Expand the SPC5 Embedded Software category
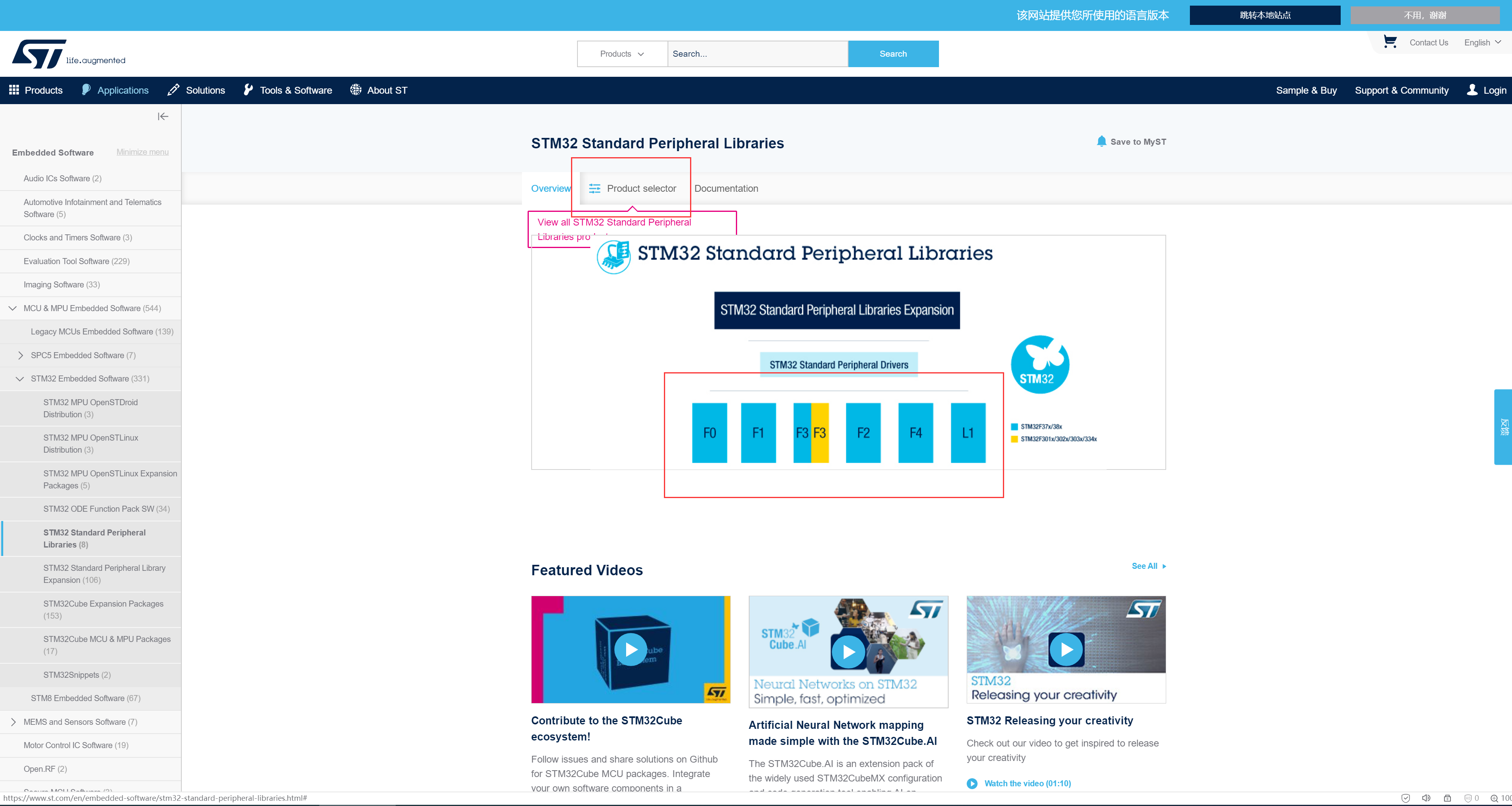 coord(20,355)
